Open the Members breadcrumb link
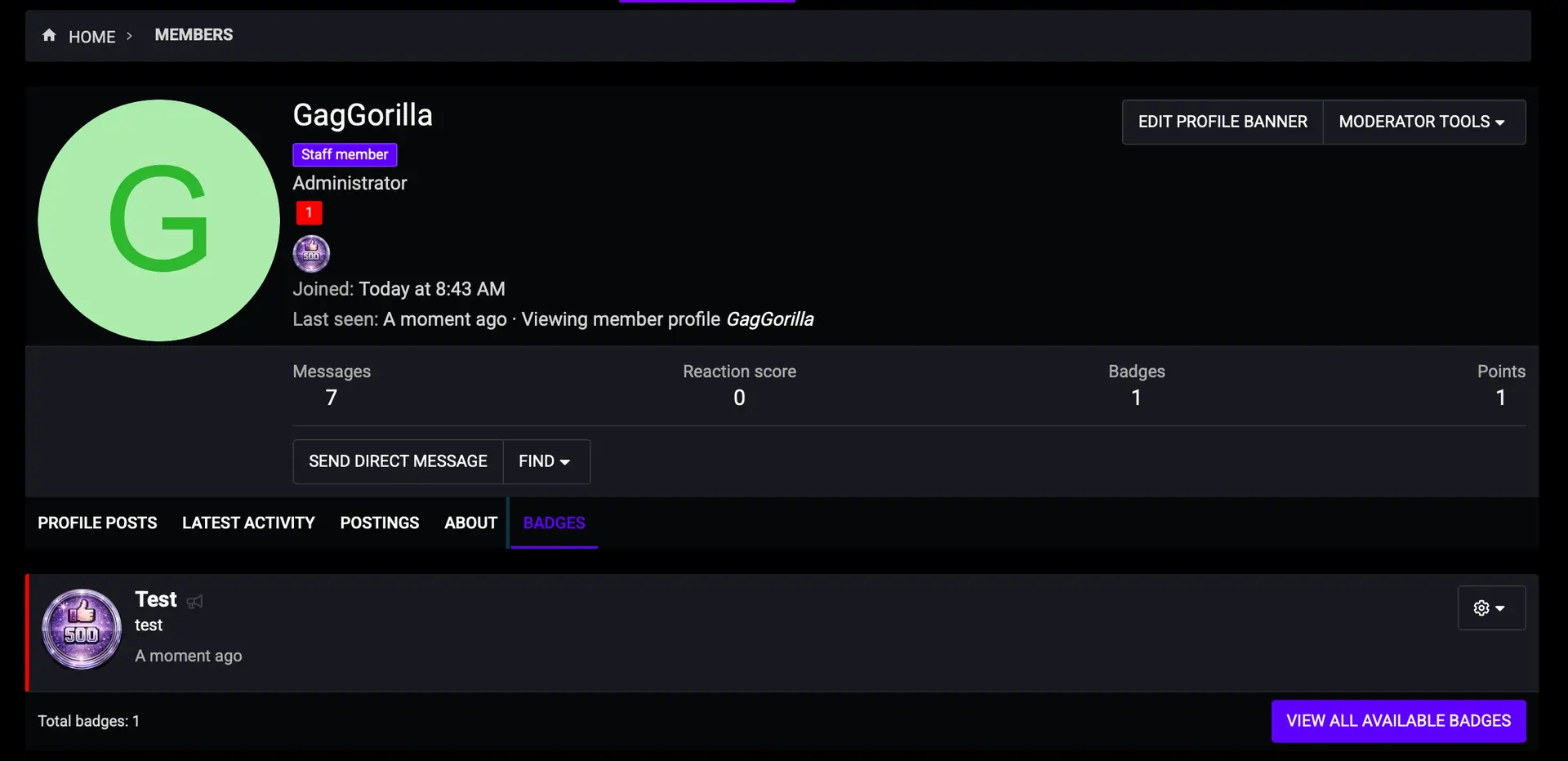1568x761 pixels. pos(194,35)
